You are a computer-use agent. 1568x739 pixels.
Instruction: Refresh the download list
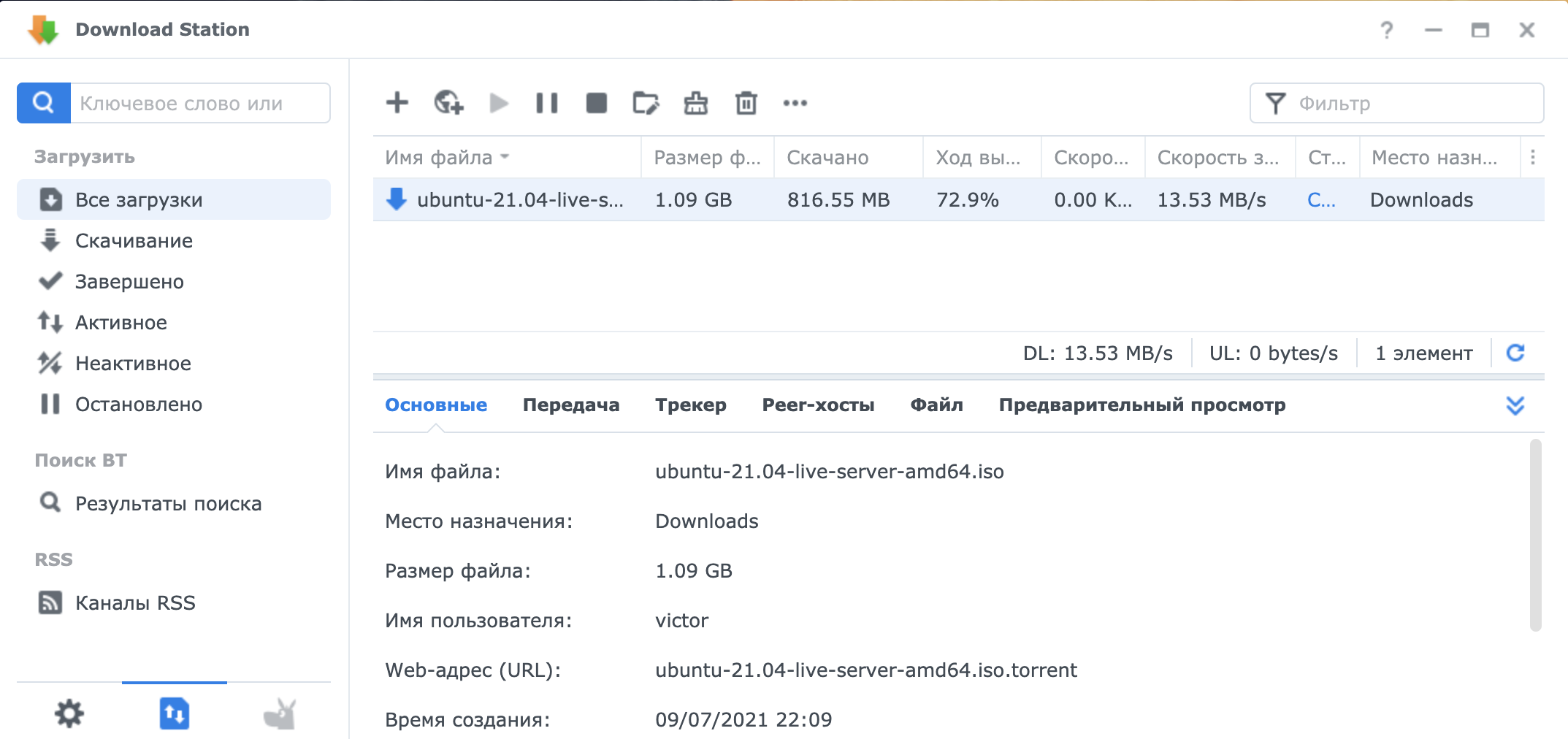(1515, 353)
